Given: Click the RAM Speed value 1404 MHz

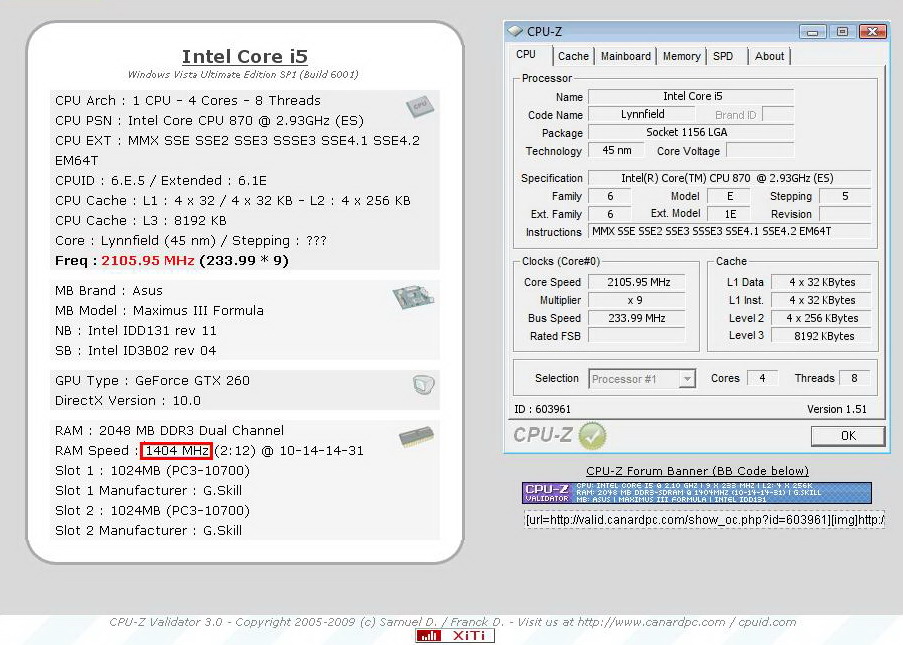Looking at the screenshot, I should pos(176,450).
